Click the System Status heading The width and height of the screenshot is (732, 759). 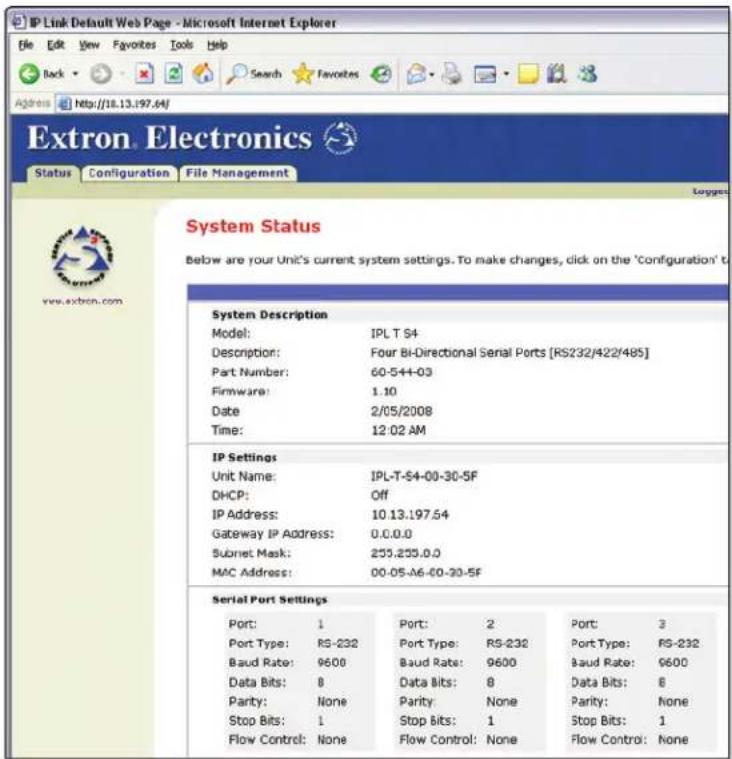click(x=253, y=226)
